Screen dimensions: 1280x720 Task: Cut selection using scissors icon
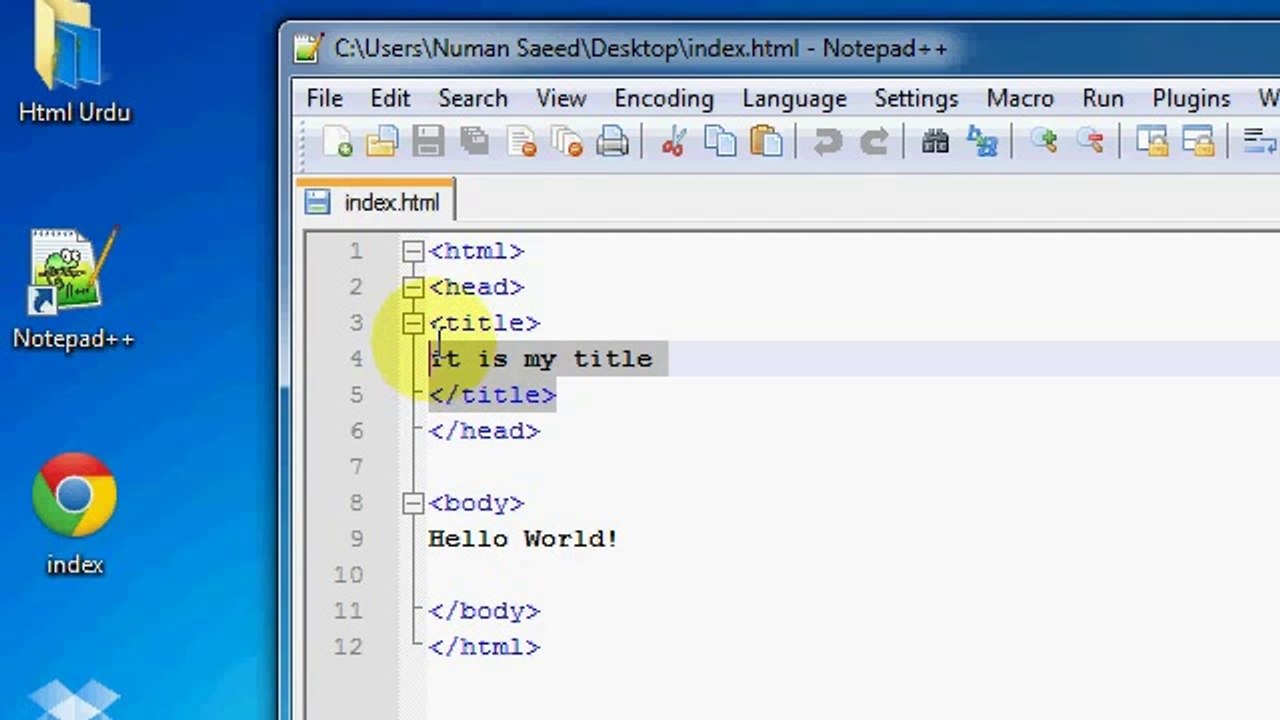coord(673,141)
